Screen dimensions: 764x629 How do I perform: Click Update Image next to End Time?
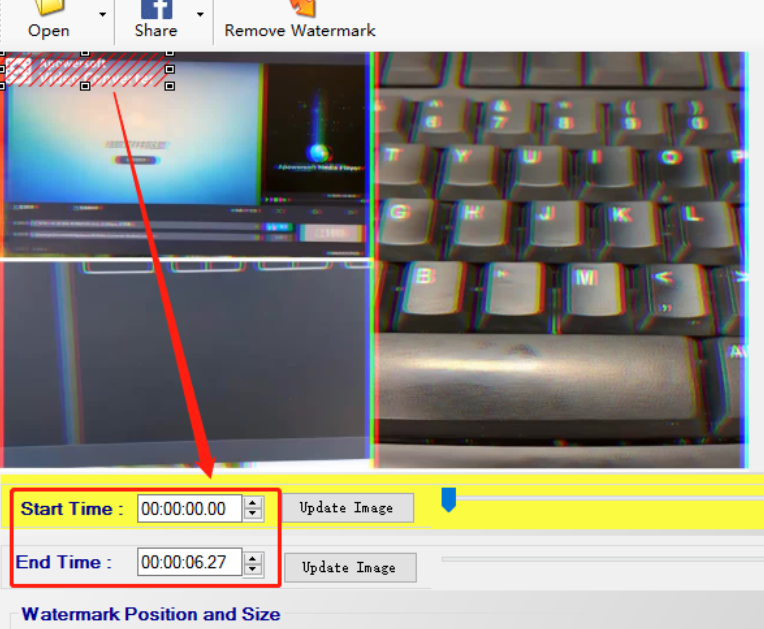pos(350,568)
